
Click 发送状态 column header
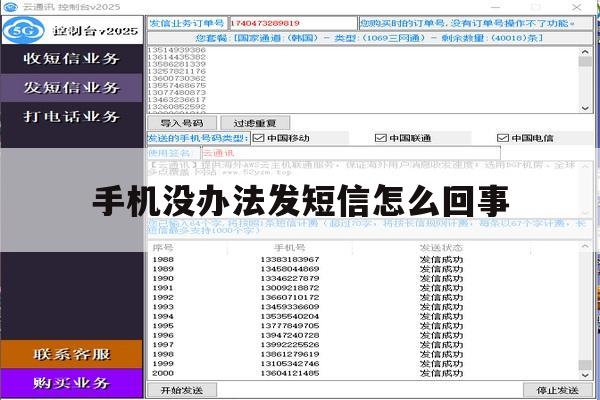coord(441,248)
